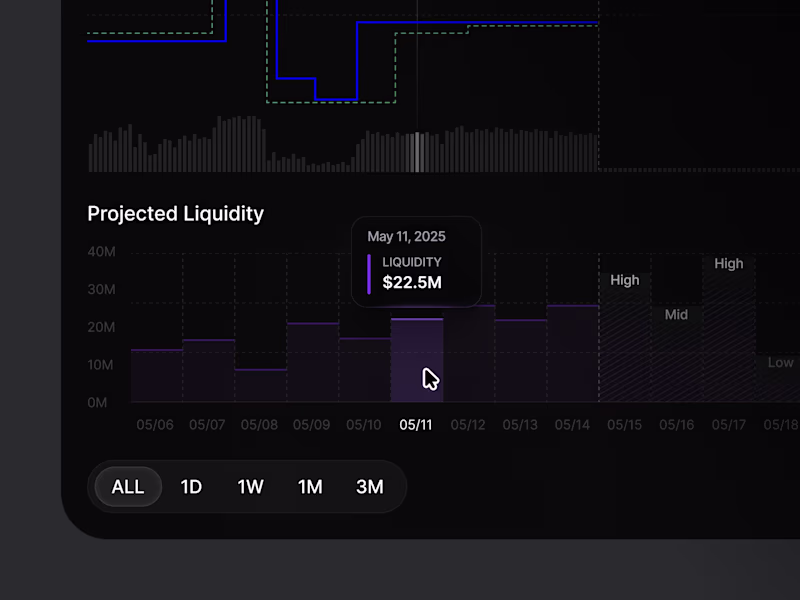
Task: Click the High label near 05/15
Action: click(x=625, y=280)
